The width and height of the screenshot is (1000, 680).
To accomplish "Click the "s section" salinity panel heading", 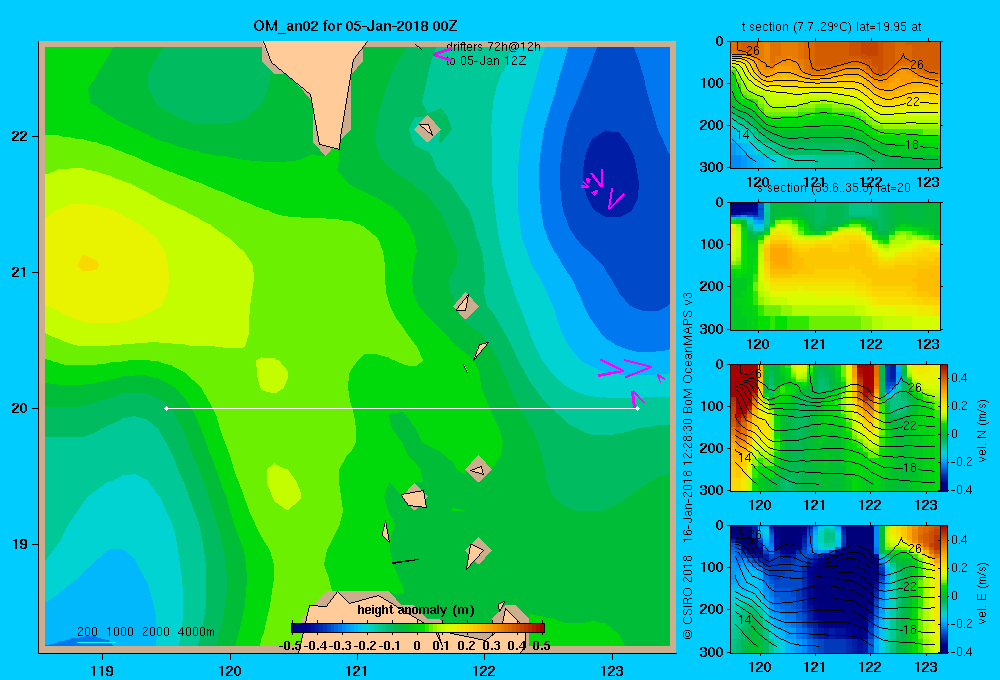I will click(x=834, y=188).
